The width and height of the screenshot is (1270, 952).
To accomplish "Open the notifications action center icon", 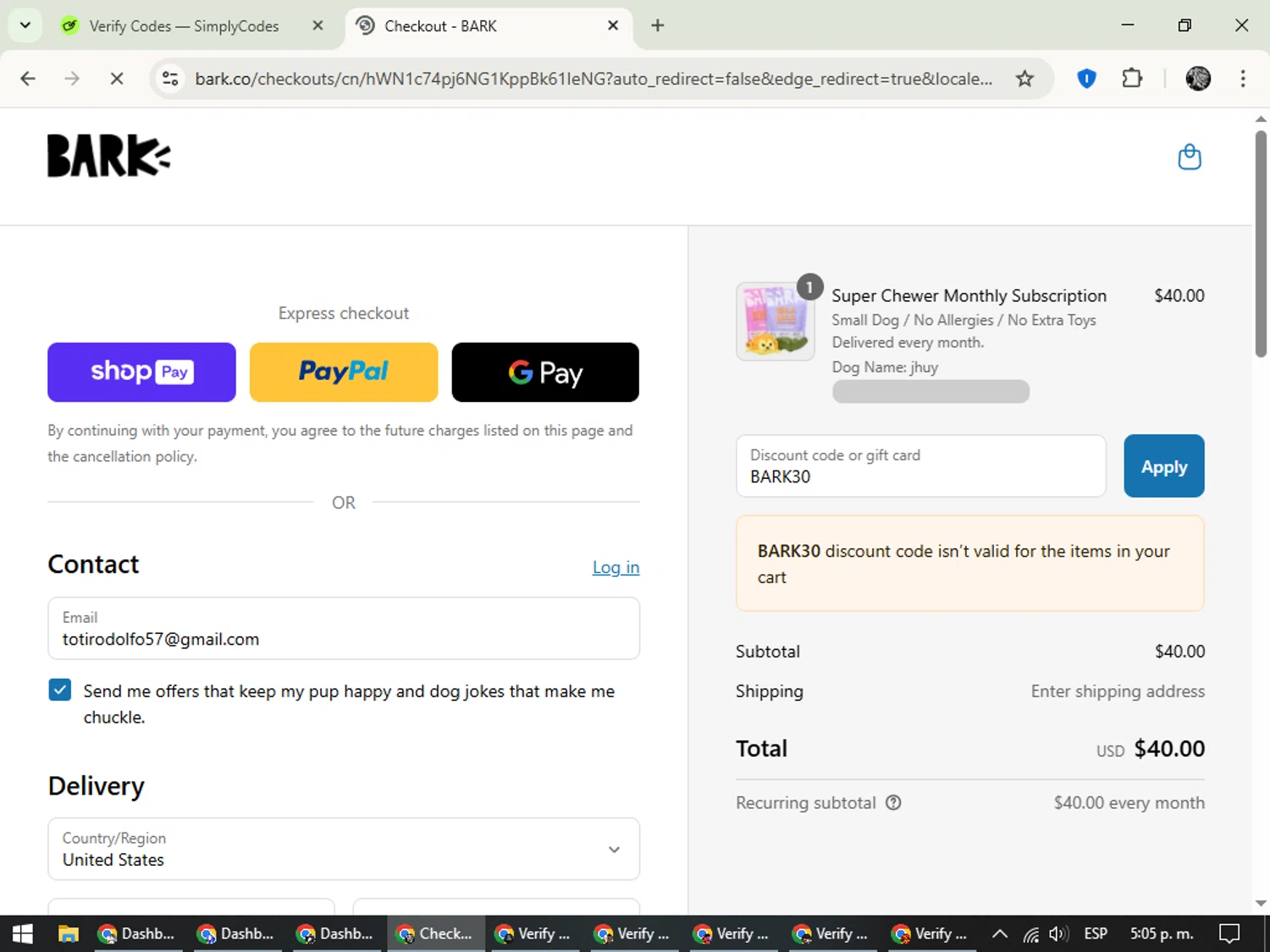I will (x=1229, y=933).
